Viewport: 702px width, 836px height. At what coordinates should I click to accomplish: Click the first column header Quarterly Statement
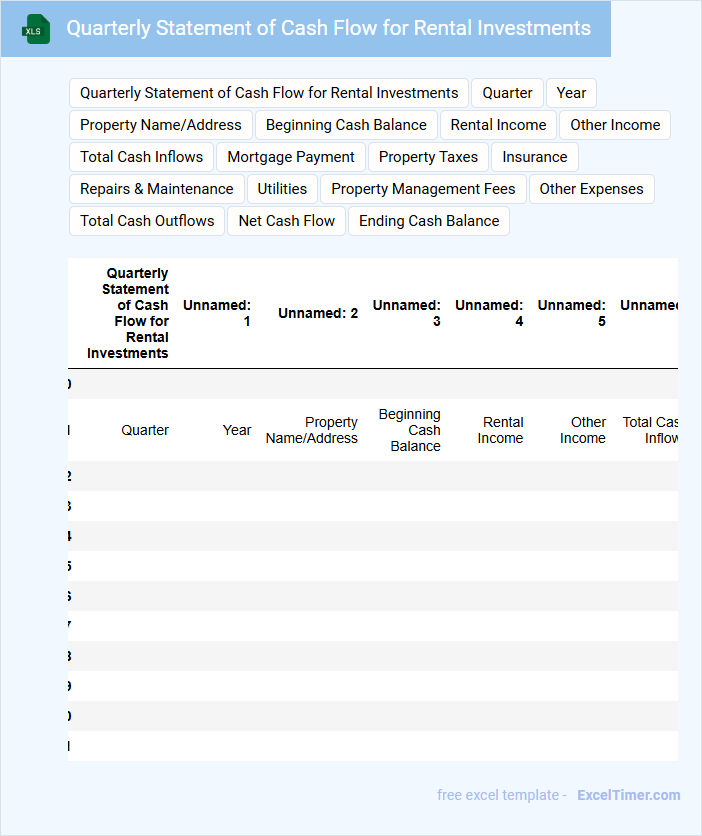[x=128, y=313]
